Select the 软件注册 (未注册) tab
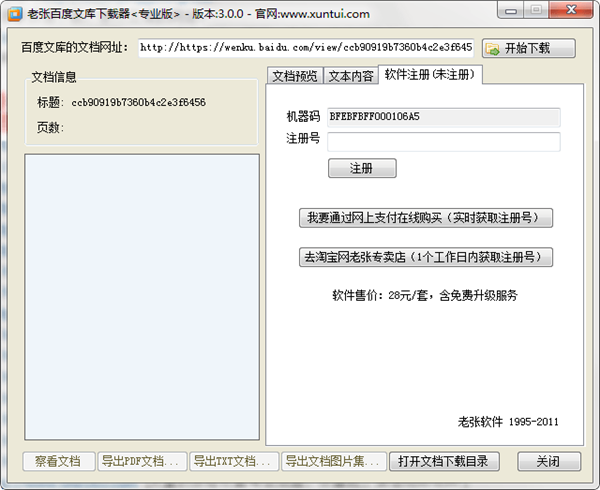This screenshot has width=600, height=490. click(x=430, y=74)
